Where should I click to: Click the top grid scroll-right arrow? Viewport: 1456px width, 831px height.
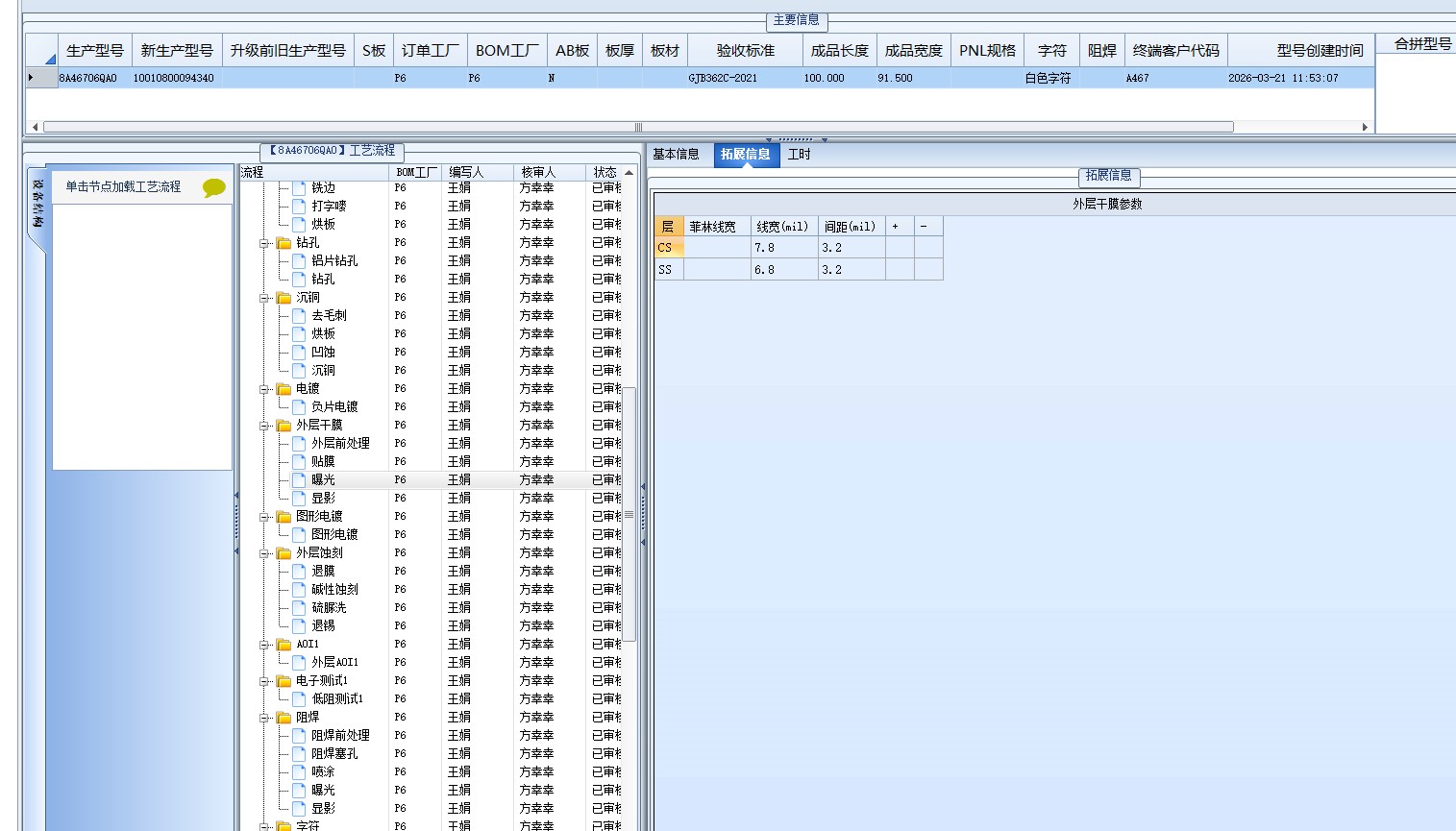point(1365,127)
